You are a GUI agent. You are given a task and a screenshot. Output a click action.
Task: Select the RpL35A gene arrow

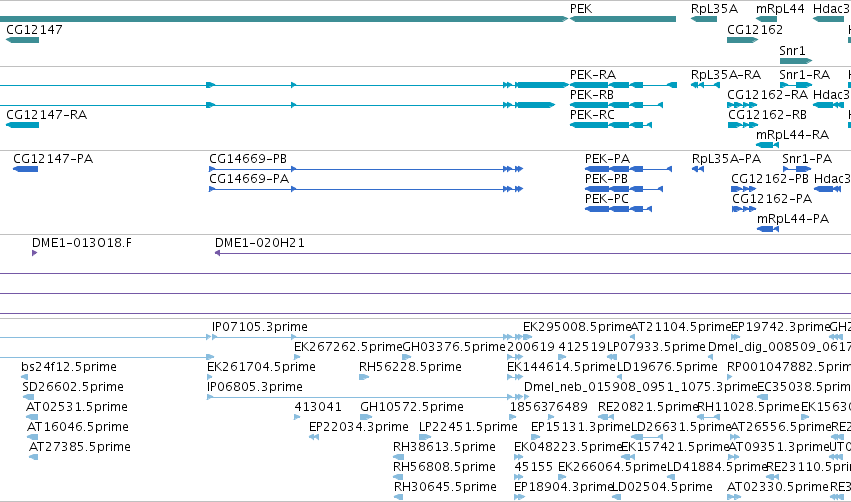704,19
